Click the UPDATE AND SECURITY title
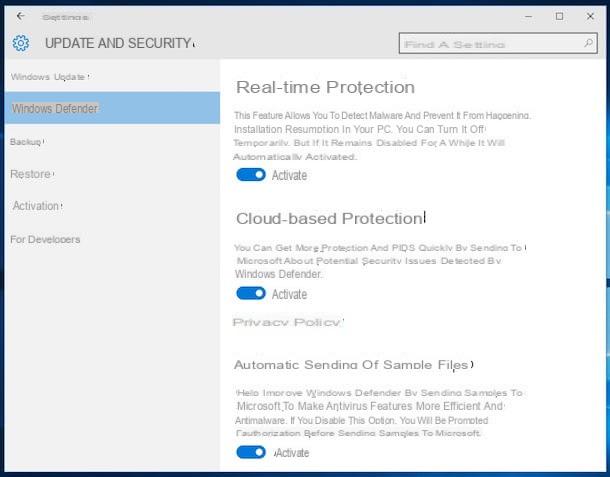 [119, 43]
